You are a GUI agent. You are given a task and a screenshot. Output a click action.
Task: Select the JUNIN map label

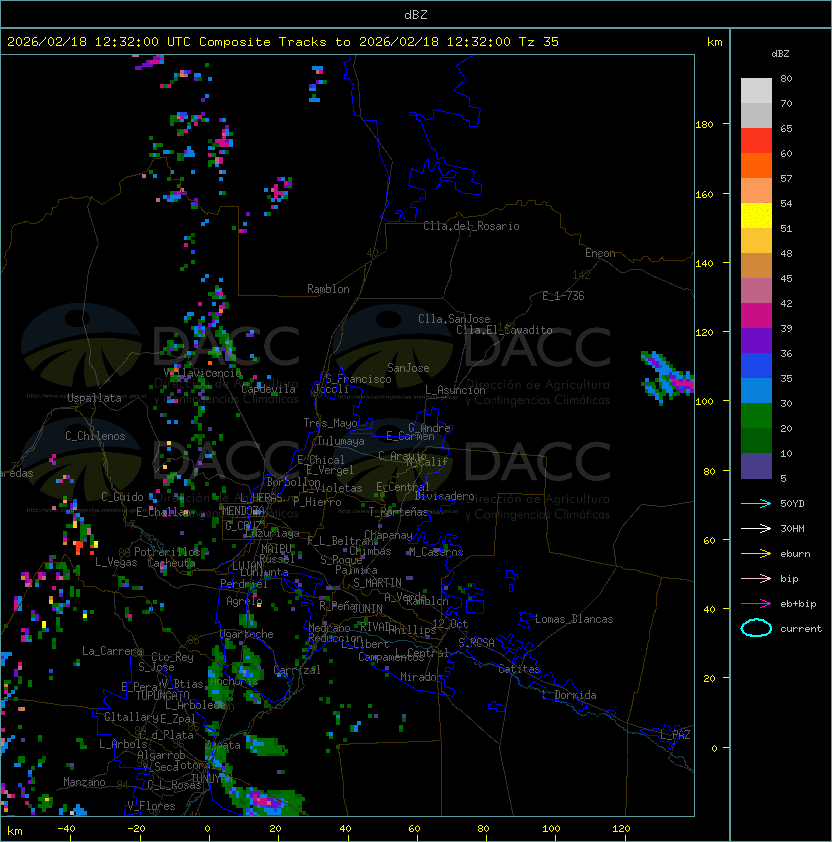tap(367, 609)
